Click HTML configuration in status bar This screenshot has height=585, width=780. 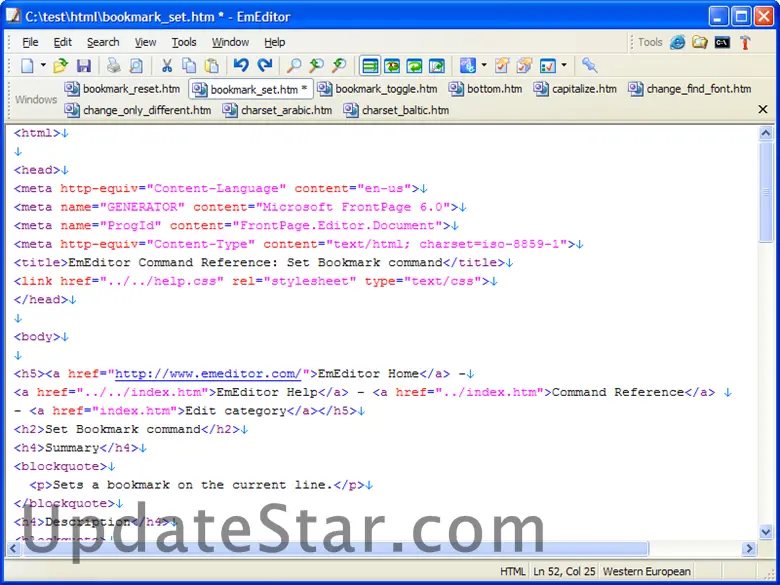tap(512, 572)
